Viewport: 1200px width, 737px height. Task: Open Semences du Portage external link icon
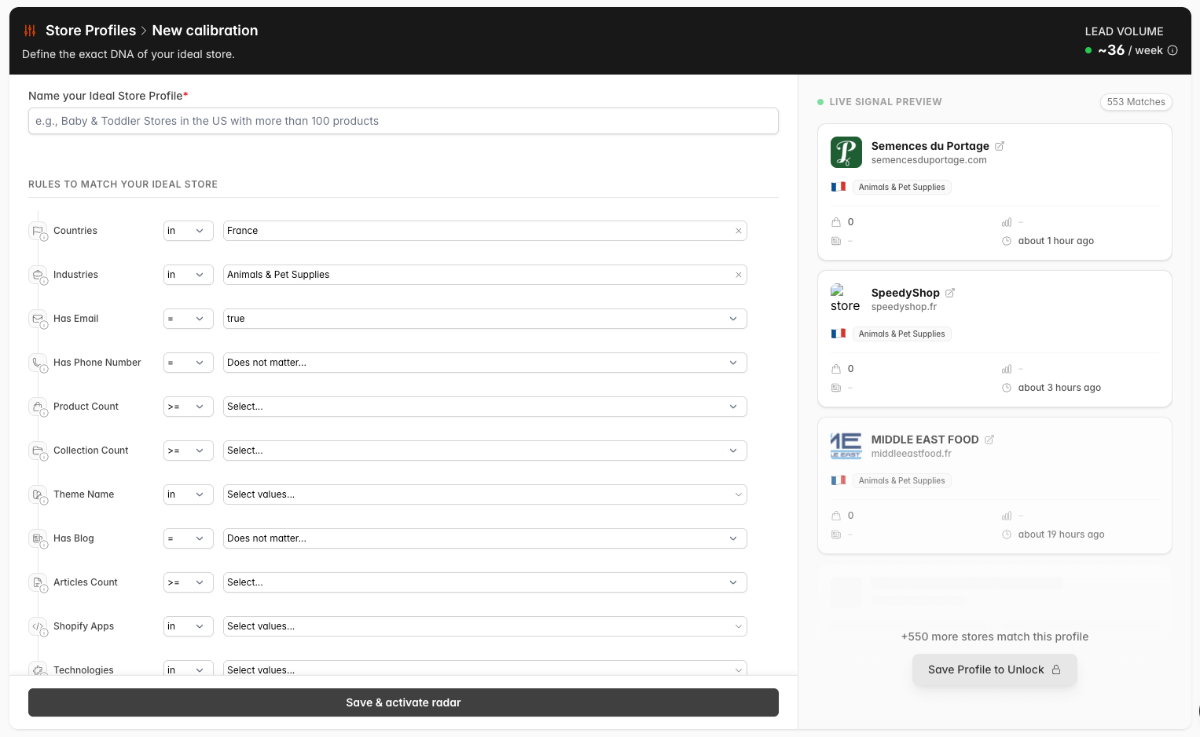(x=999, y=146)
